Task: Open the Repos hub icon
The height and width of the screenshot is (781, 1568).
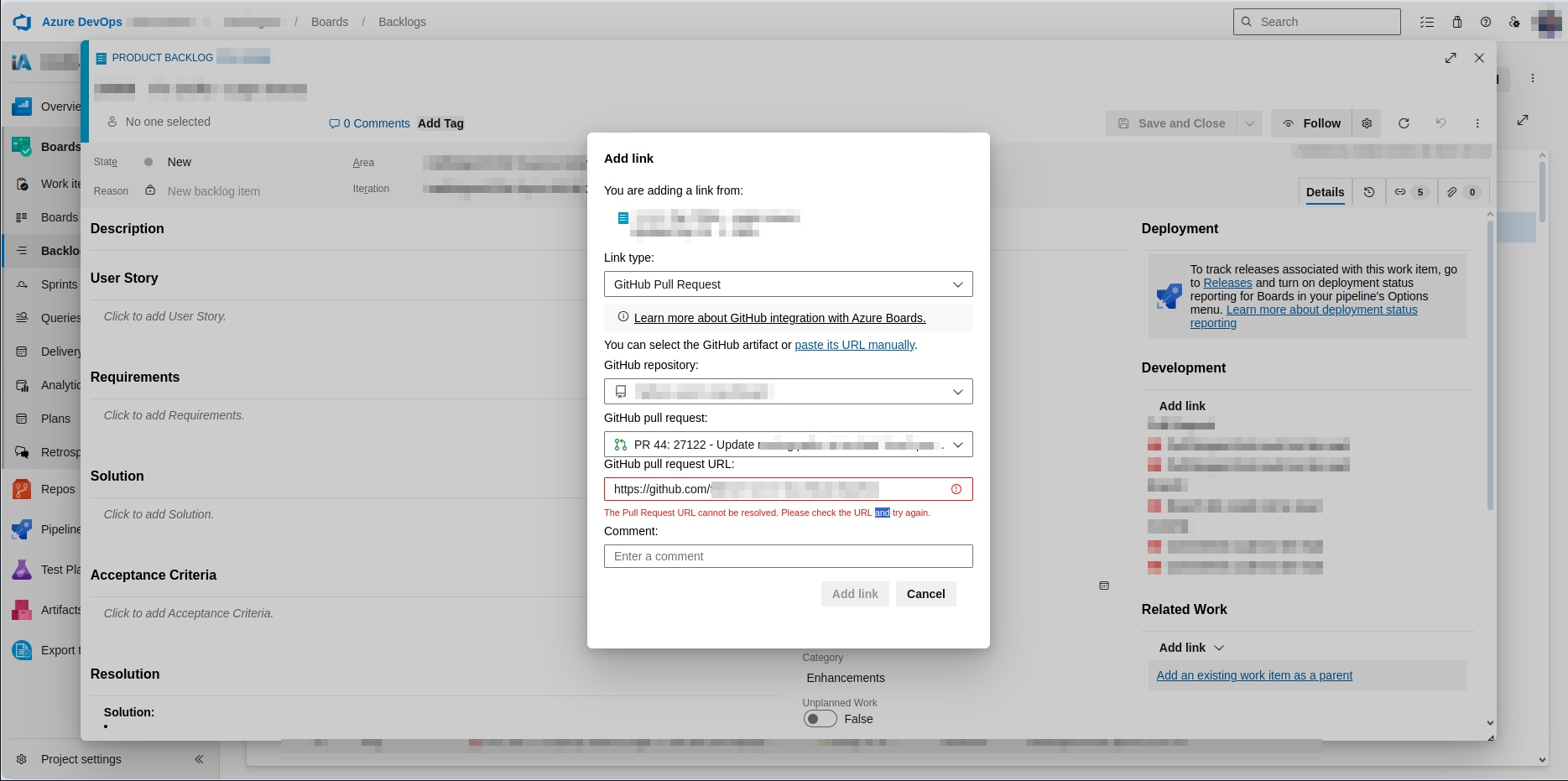Action: click(x=22, y=489)
